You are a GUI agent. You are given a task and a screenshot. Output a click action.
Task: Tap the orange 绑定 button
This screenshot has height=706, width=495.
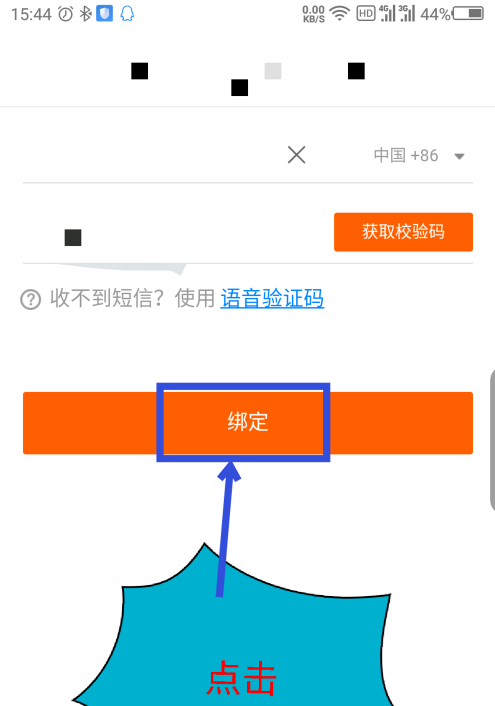tap(248, 423)
